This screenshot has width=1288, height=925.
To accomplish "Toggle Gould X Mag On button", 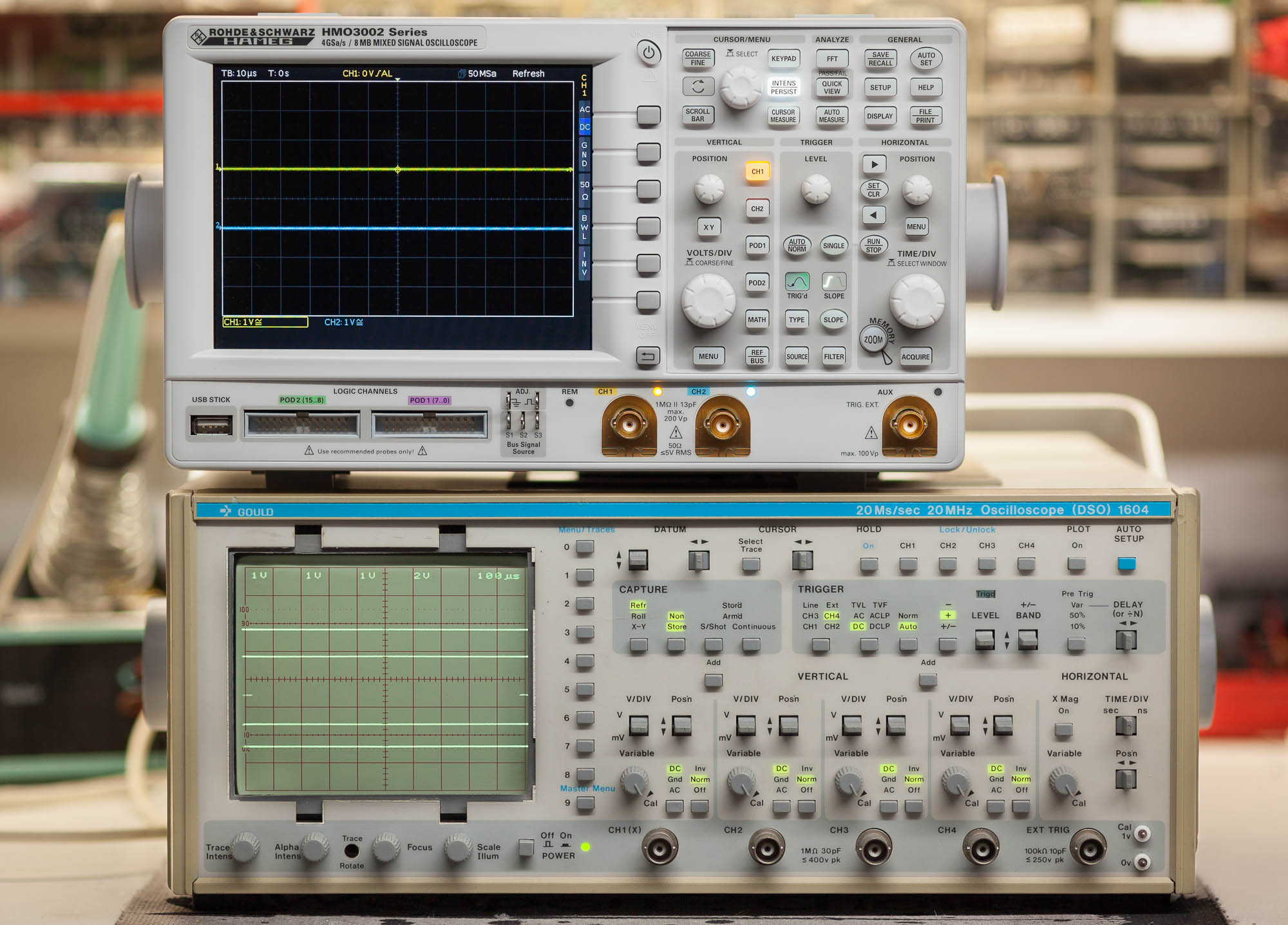I will click(x=1063, y=730).
